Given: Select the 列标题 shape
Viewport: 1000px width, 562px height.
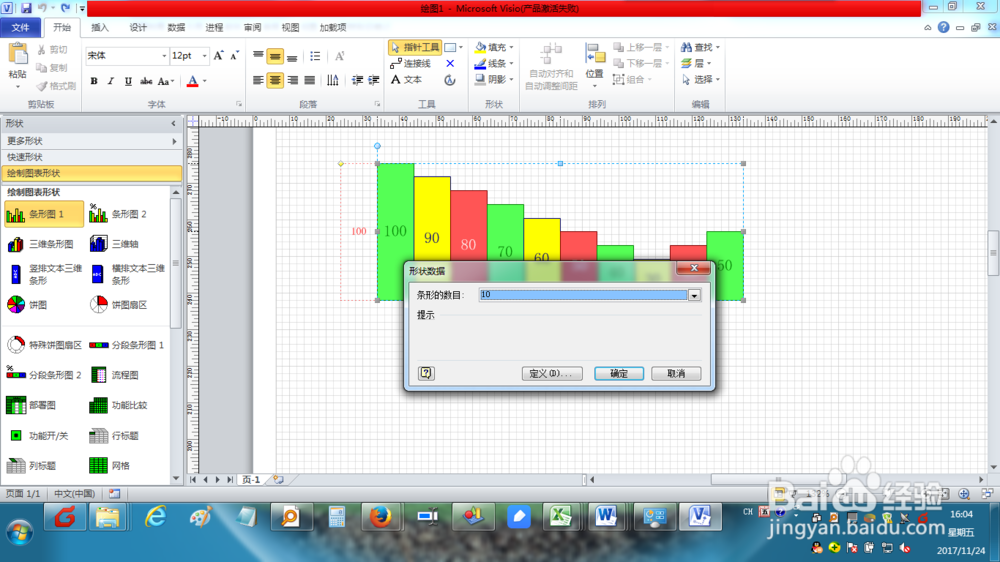Looking at the screenshot, I should (x=32, y=466).
